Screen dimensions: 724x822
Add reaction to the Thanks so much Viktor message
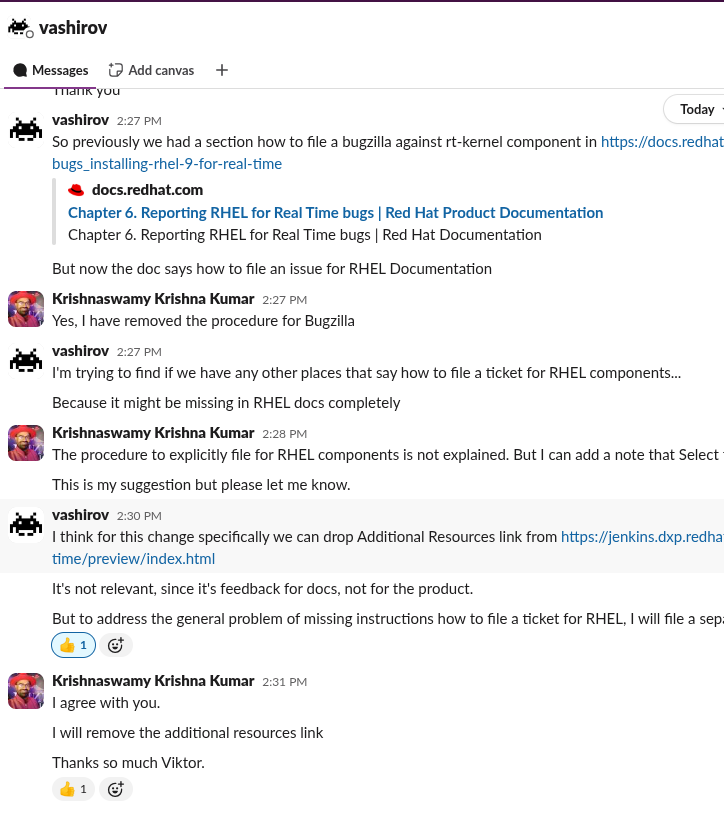click(116, 789)
